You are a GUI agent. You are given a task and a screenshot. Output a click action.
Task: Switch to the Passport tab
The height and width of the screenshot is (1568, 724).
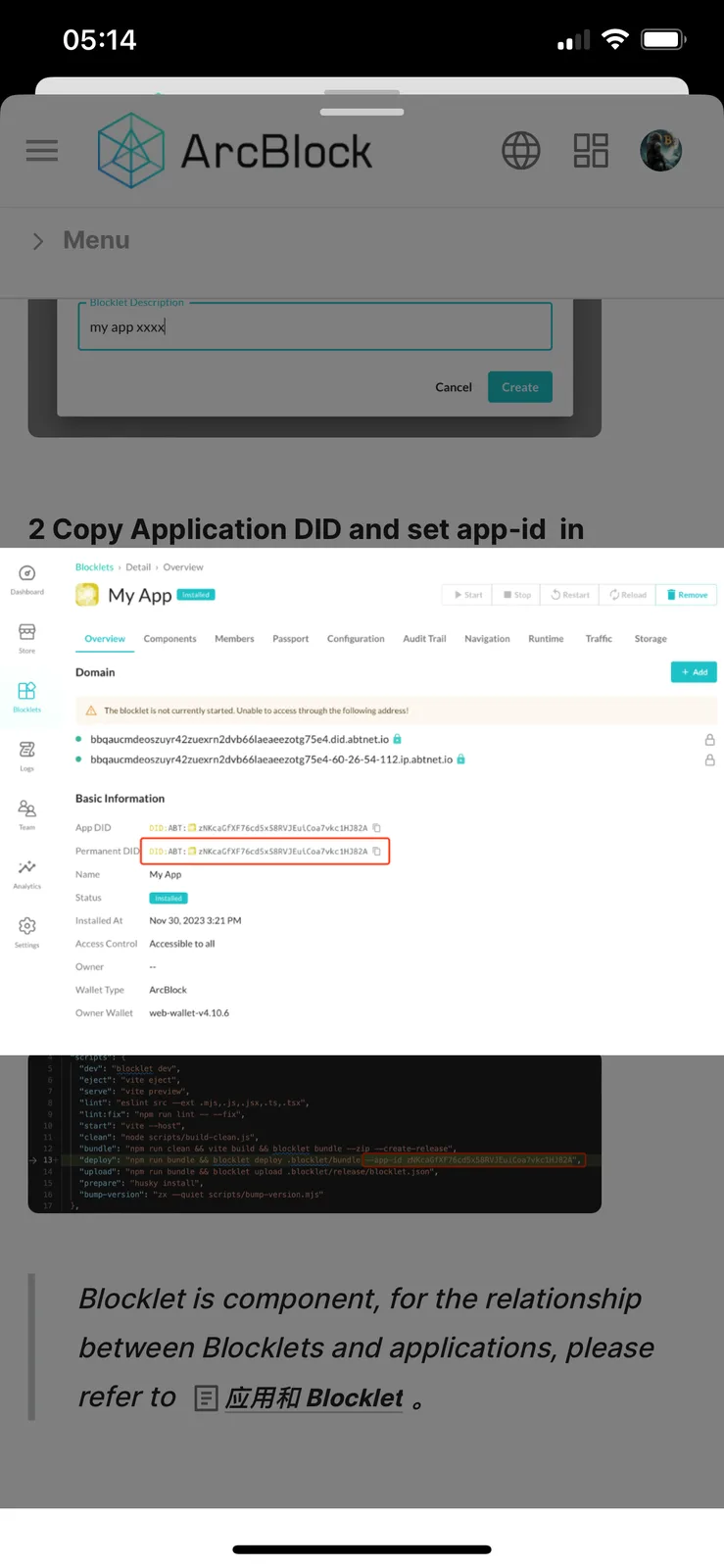[x=290, y=639]
